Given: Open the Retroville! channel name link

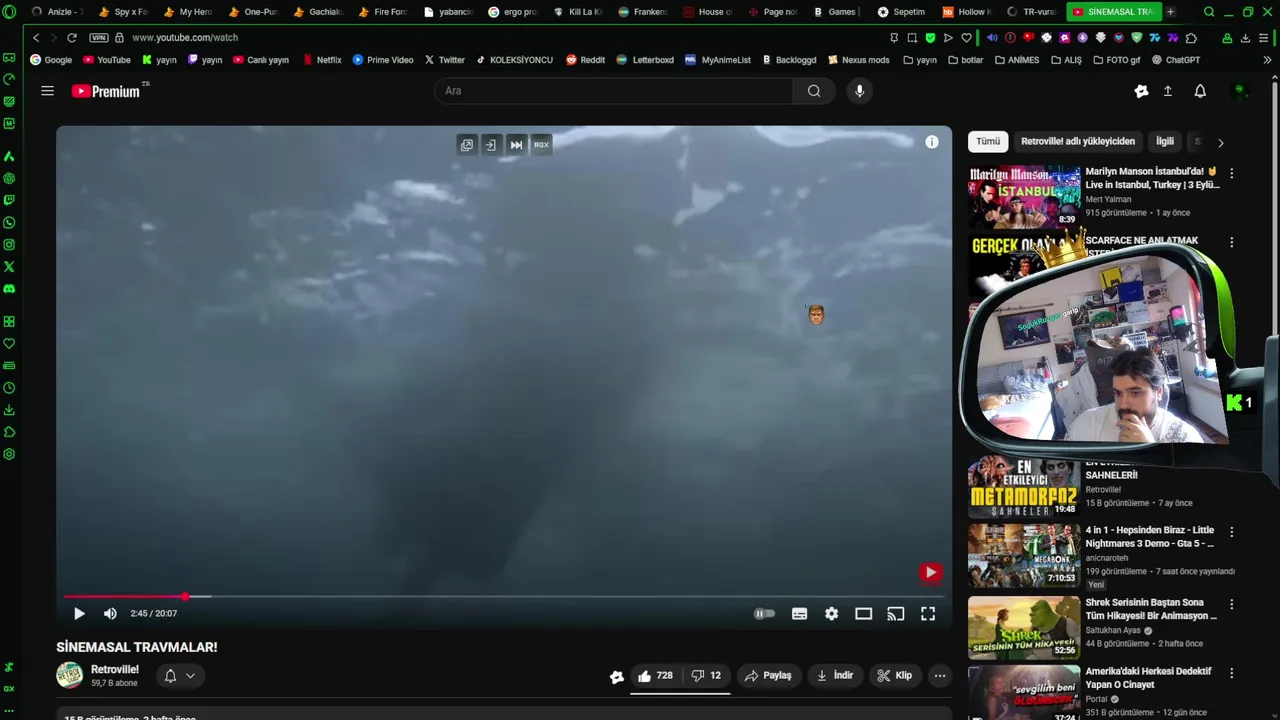Looking at the screenshot, I should (115, 670).
